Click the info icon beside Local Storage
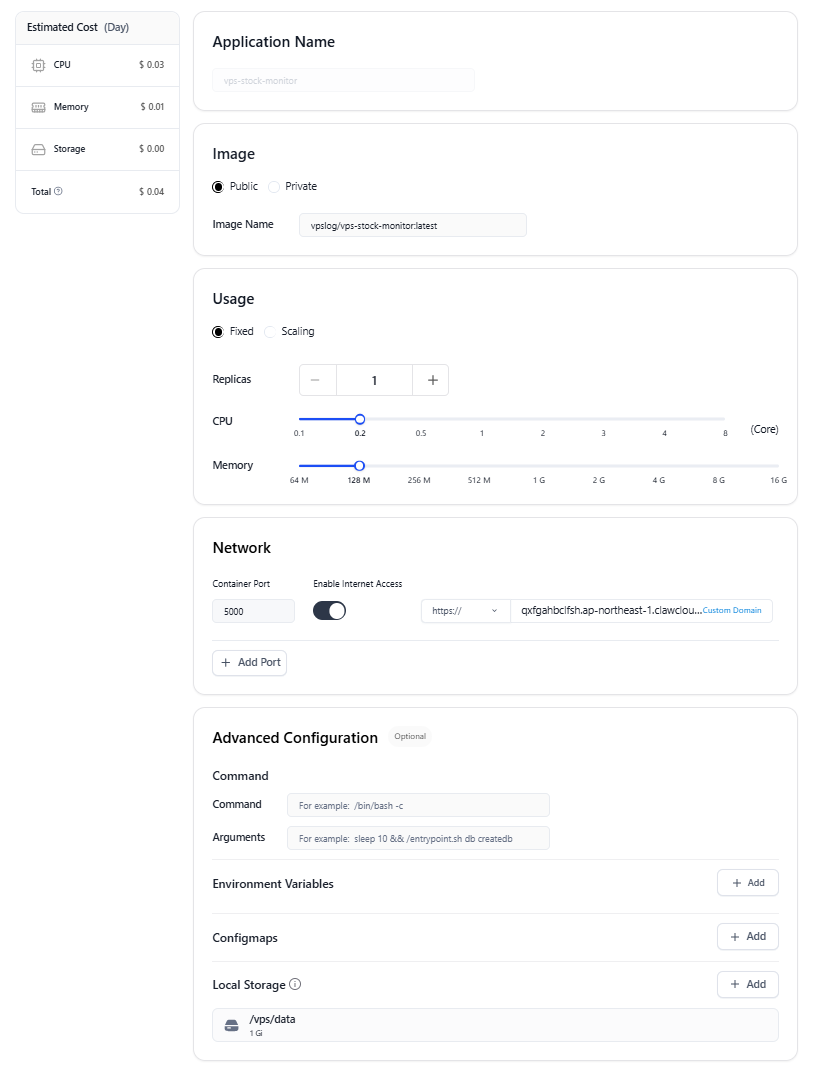Image resolution: width=825 pixels, height=1074 pixels. 295,984
